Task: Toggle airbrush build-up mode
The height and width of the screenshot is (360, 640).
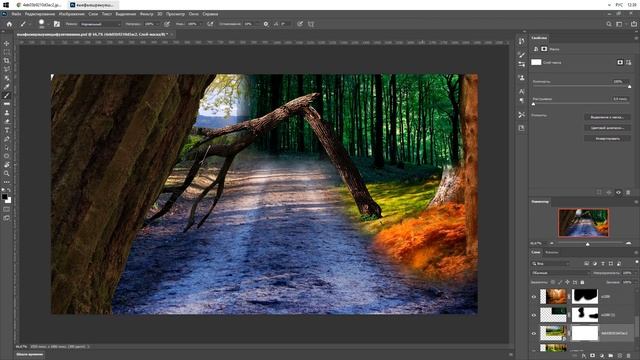Action: tap(210, 24)
